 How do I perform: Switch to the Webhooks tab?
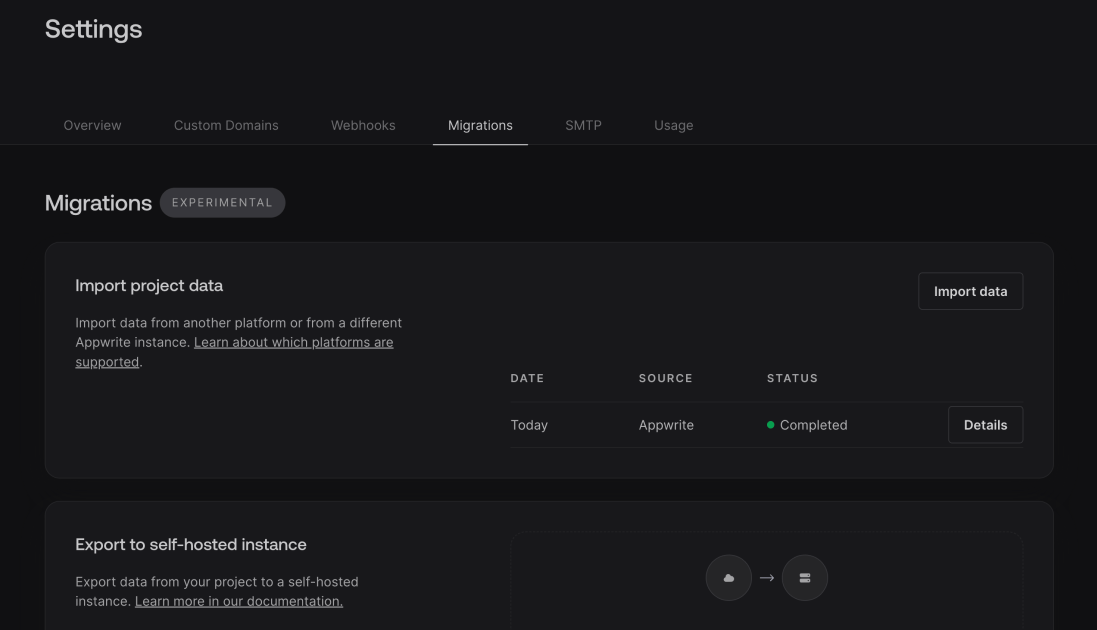tap(362, 125)
